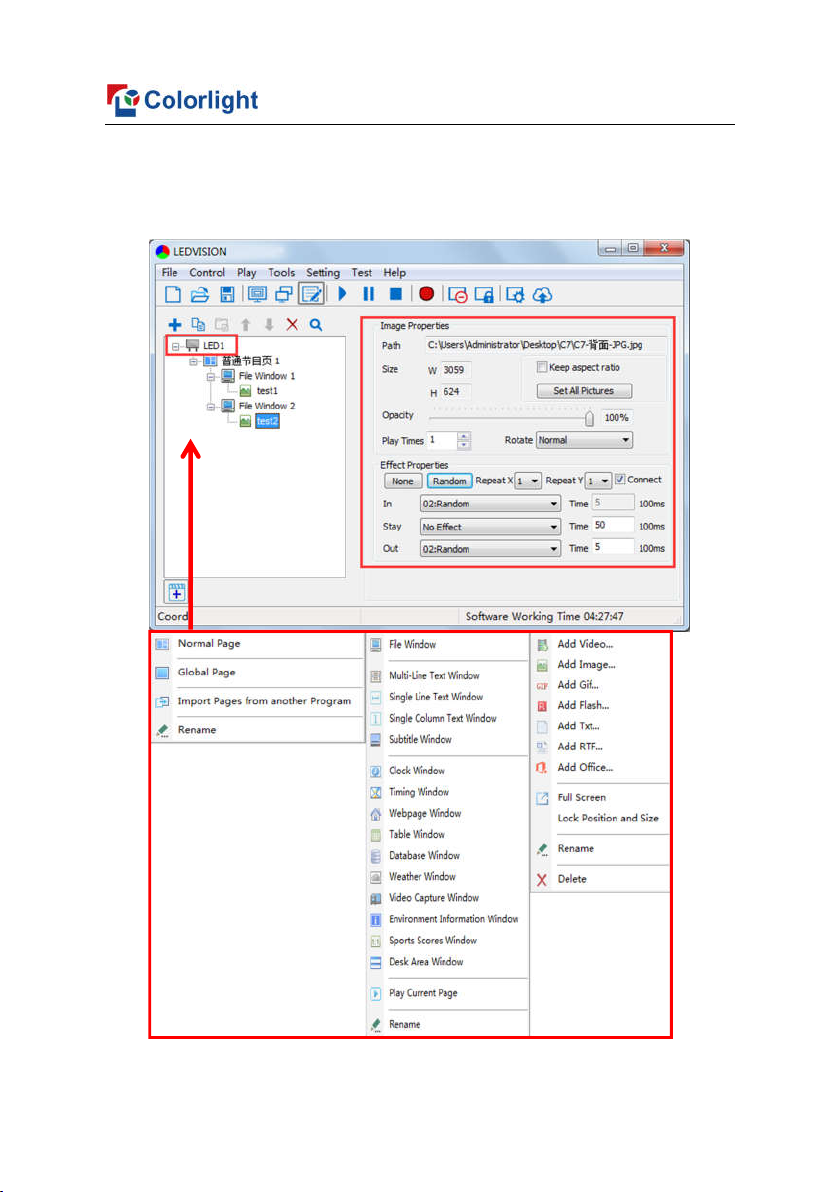The image size is (840, 1192).
Task: Click the add page button below the tree
Action: [176, 591]
